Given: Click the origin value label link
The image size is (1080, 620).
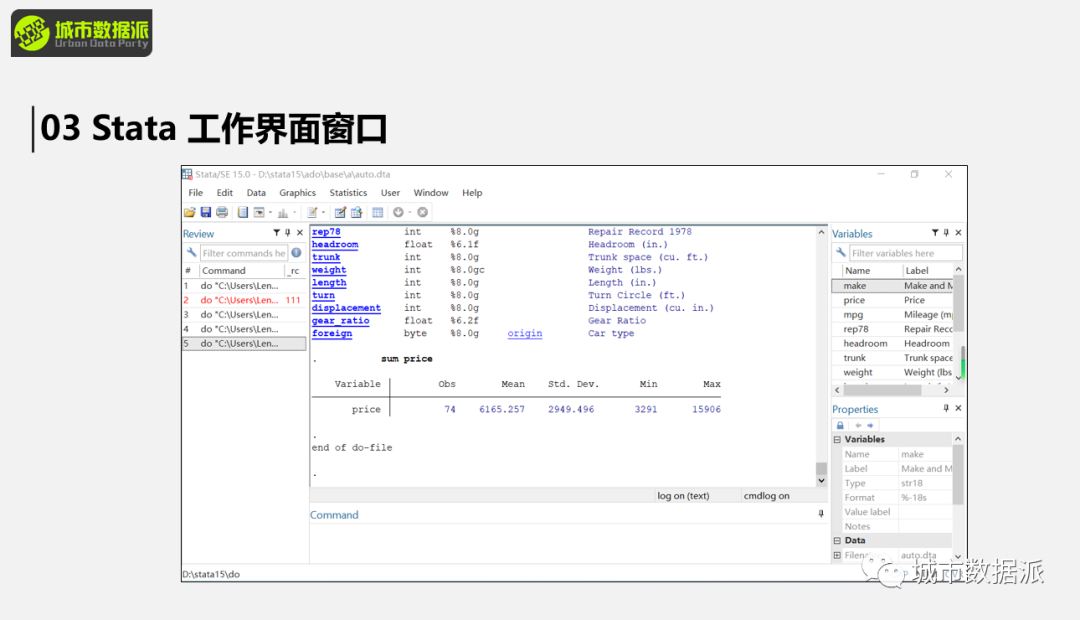Looking at the screenshot, I should click(525, 333).
